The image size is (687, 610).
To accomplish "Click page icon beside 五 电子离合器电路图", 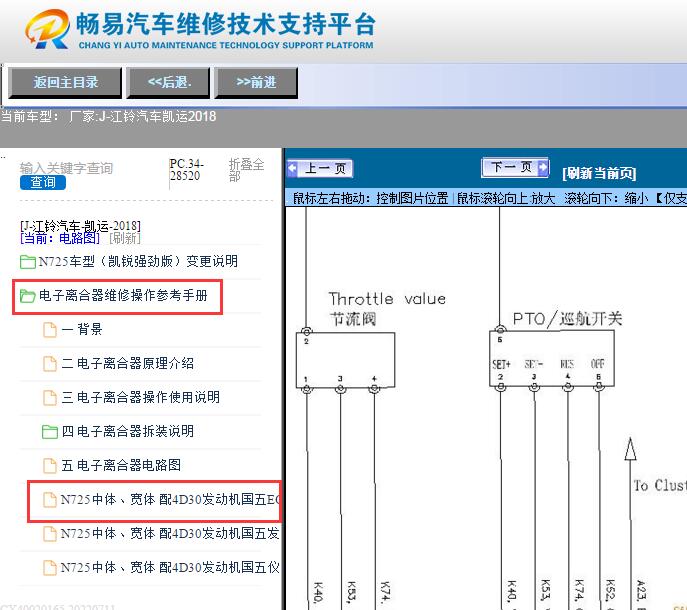I will click(50, 466).
